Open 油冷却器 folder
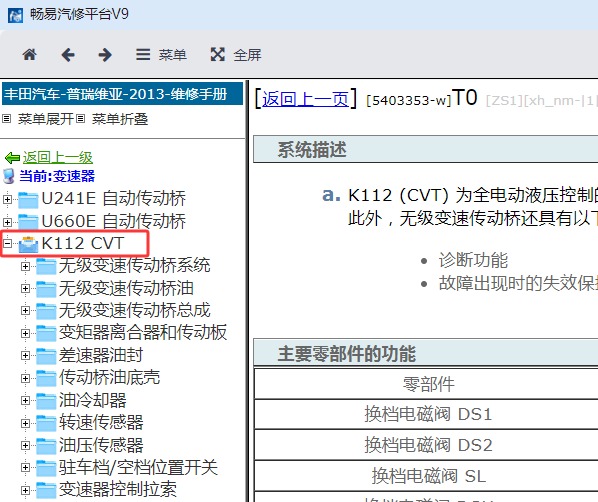 click(93, 400)
